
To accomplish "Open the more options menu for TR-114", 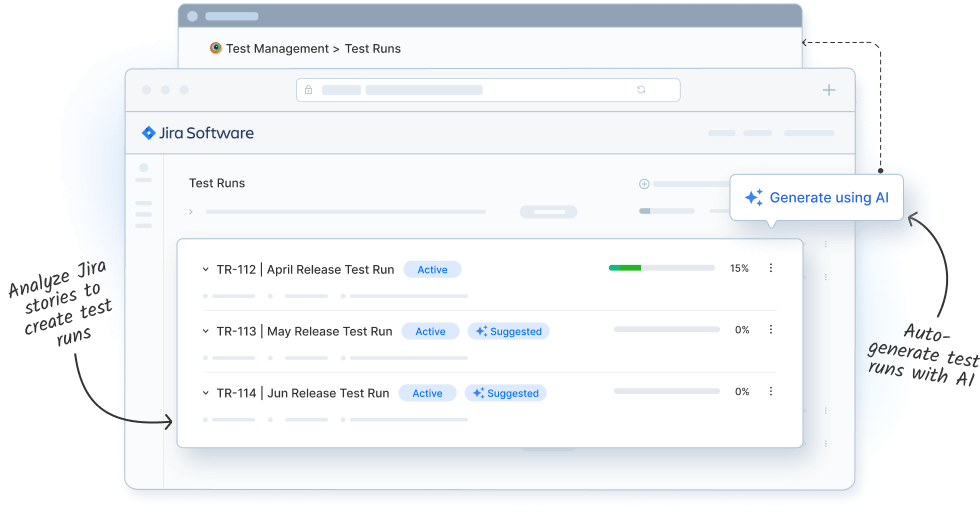I will [x=771, y=391].
